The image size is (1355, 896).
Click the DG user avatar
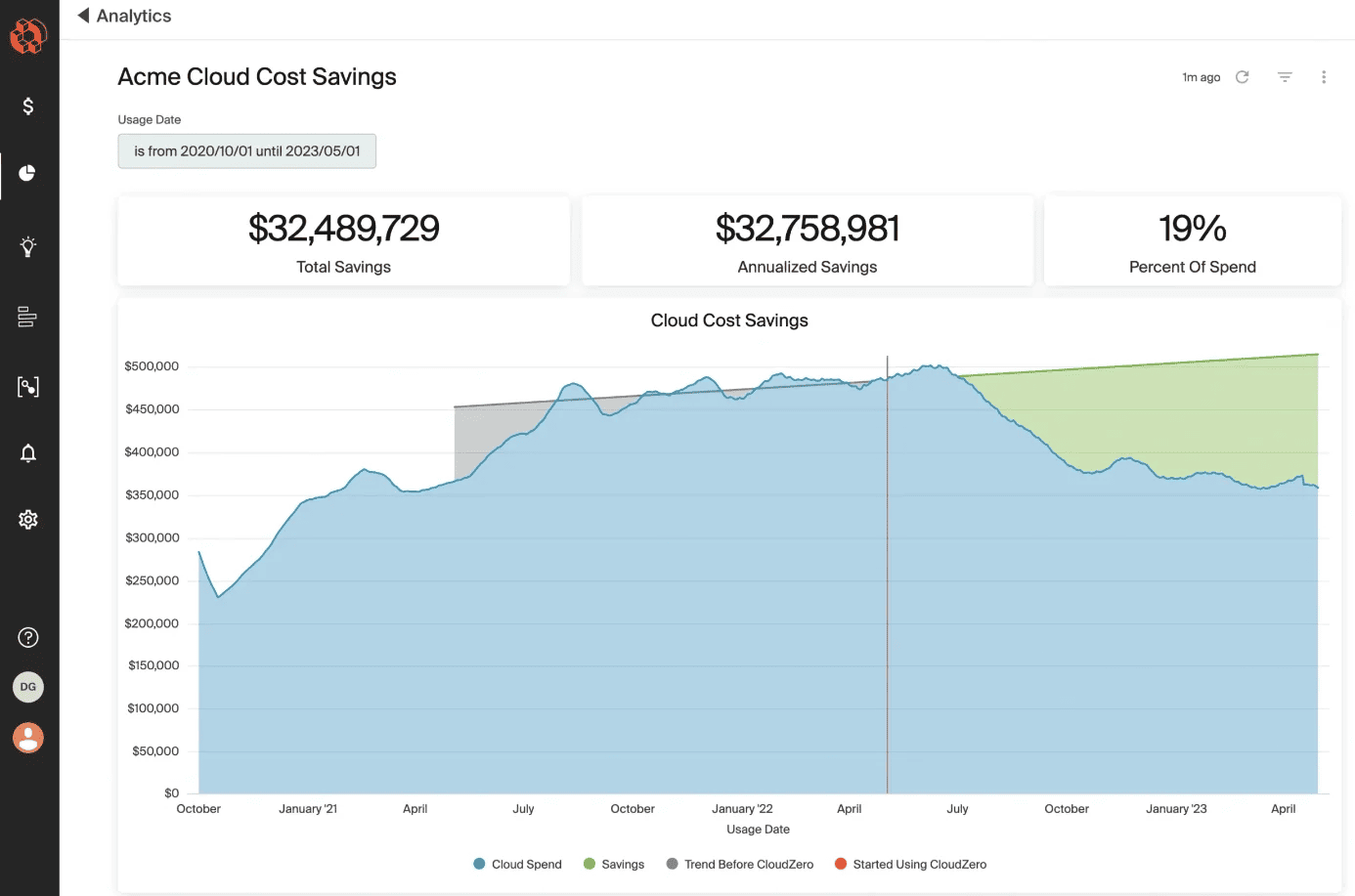click(27, 687)
